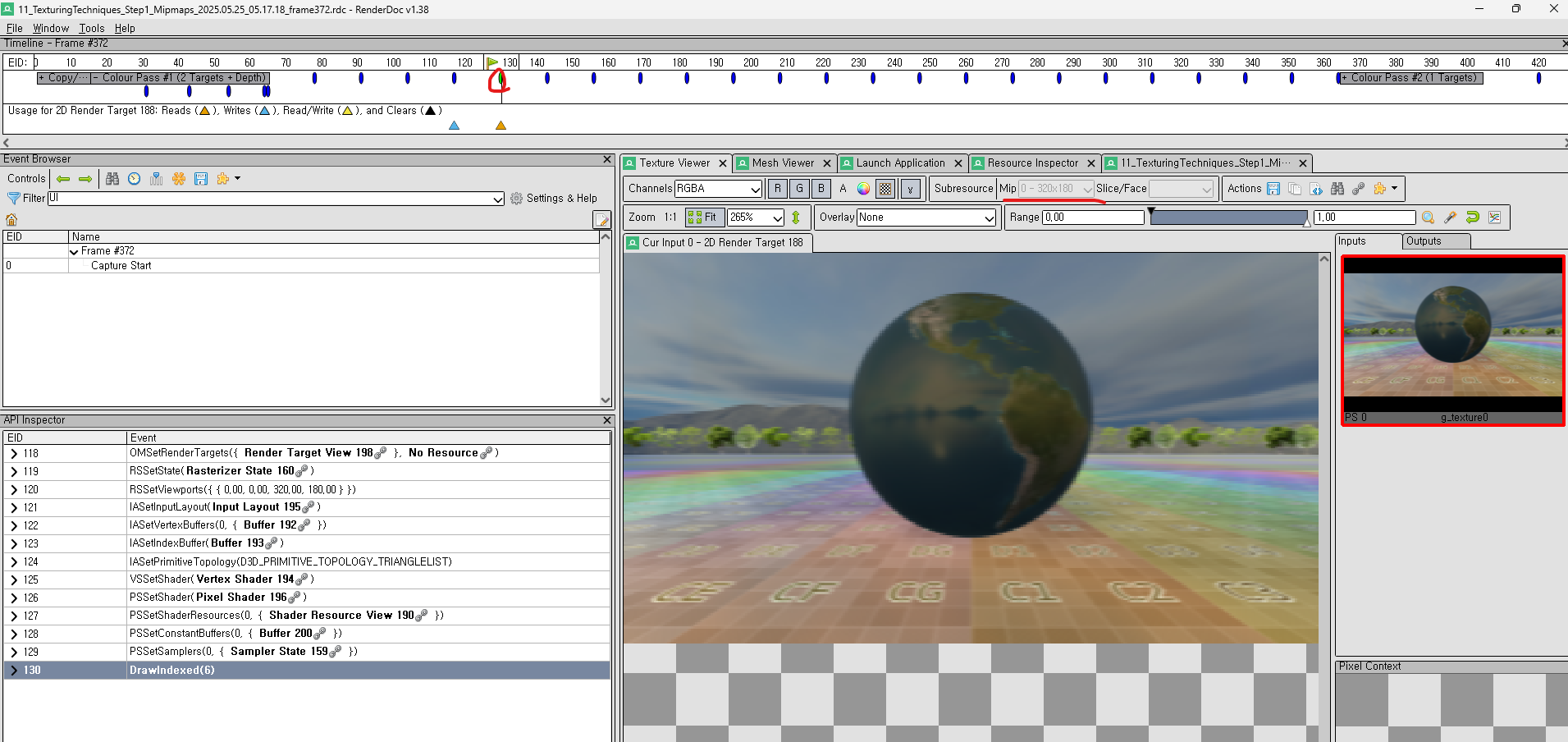
Task: Click binoculars icon in Texture Viewer Actions
Action: click(x=1337, y=189)
